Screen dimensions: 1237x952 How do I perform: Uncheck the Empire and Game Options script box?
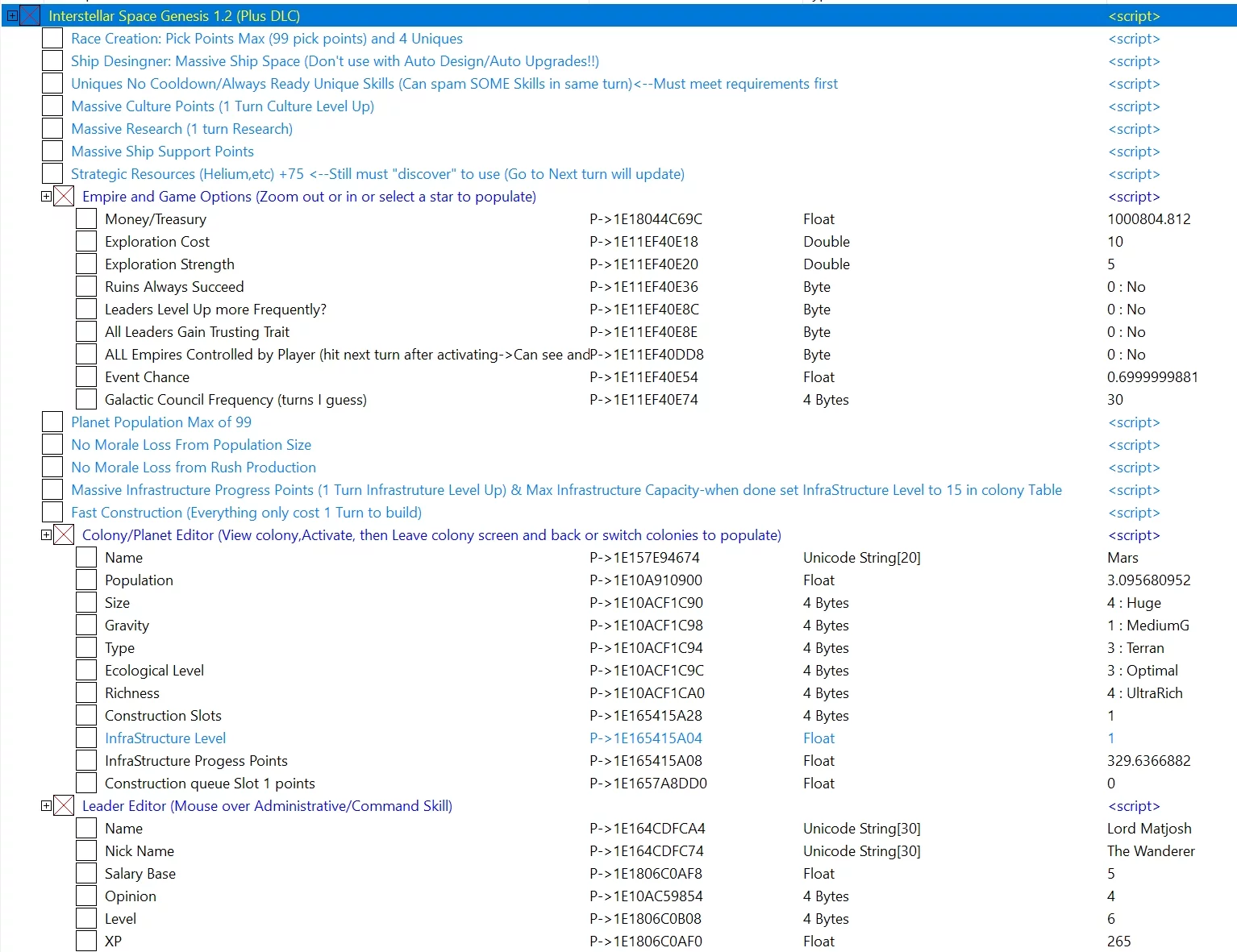[x=64, y=197]
